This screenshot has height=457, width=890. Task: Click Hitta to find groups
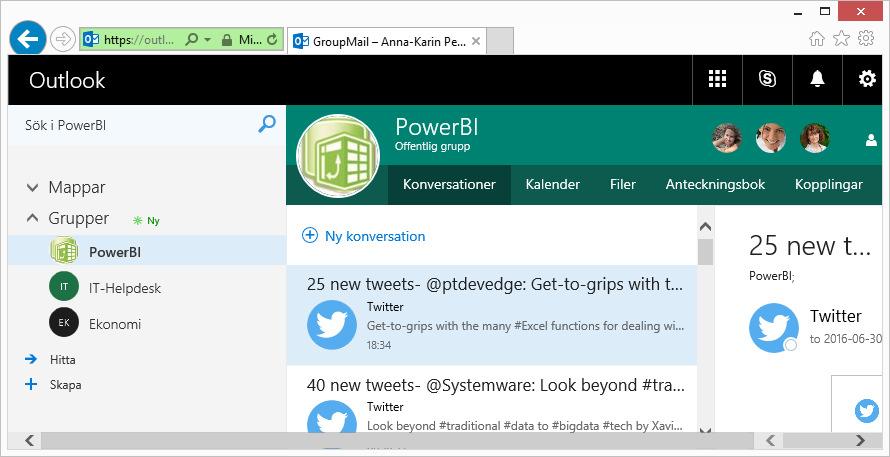62,360
